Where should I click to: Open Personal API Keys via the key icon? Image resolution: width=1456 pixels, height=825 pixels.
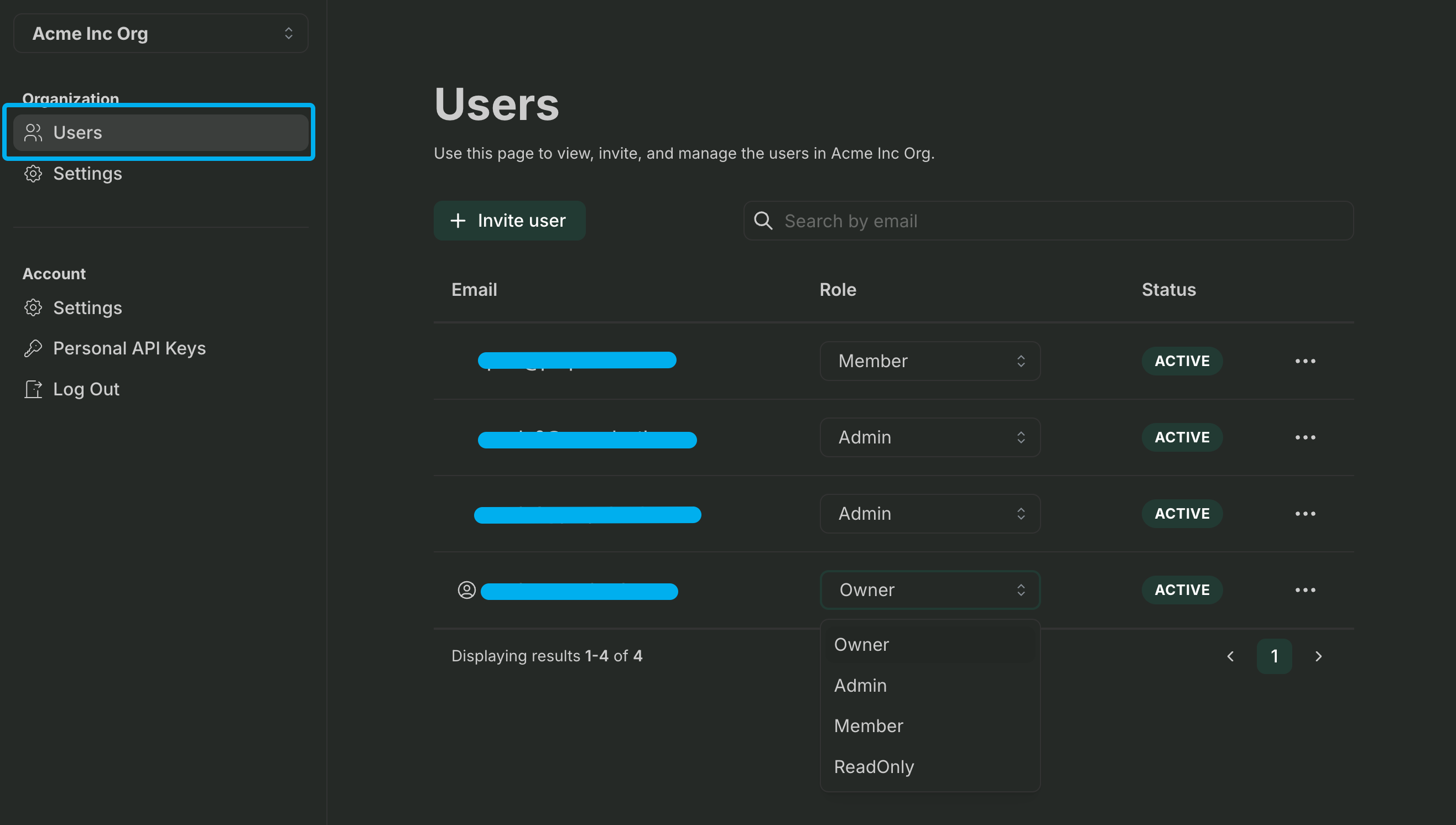(33, 348)
